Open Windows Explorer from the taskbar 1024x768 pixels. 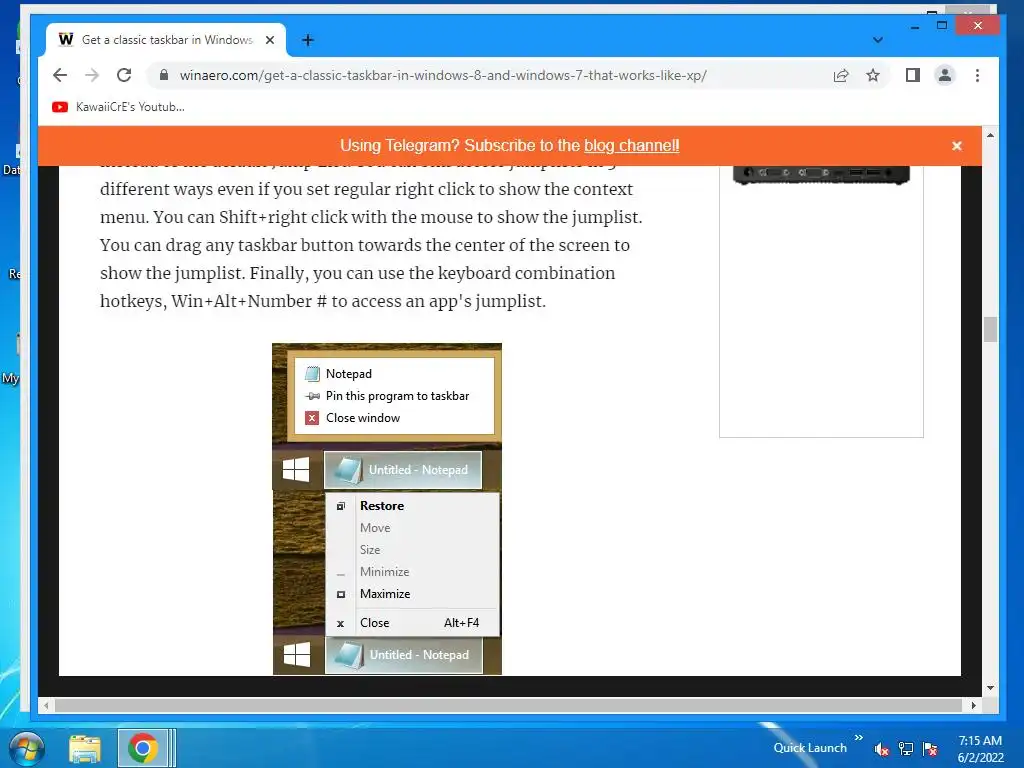pyautogui.click(x=85, y=748)
